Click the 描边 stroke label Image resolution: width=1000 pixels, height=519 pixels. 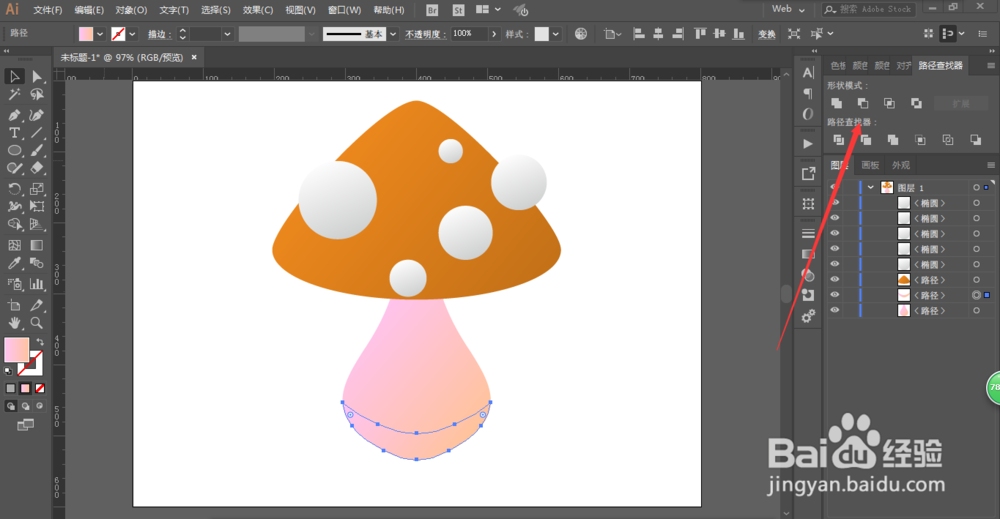tap(158, 34)
